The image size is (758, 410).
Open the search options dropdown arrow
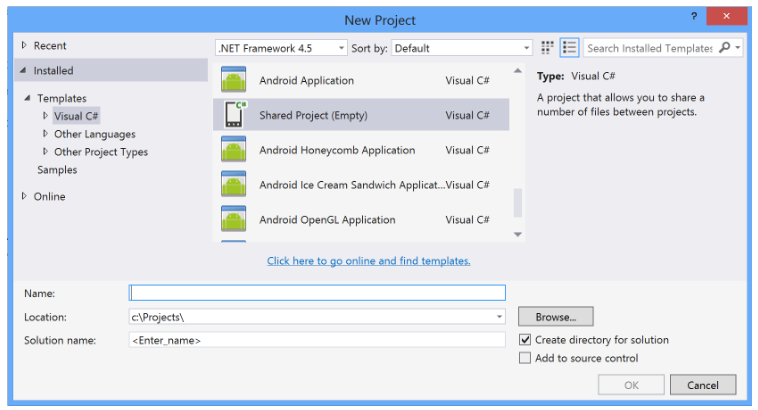click(738, 47)
